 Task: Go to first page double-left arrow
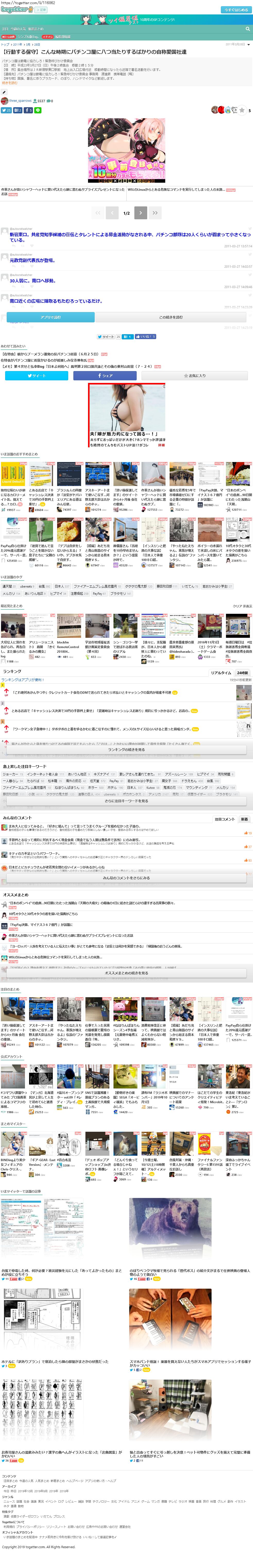97,213
